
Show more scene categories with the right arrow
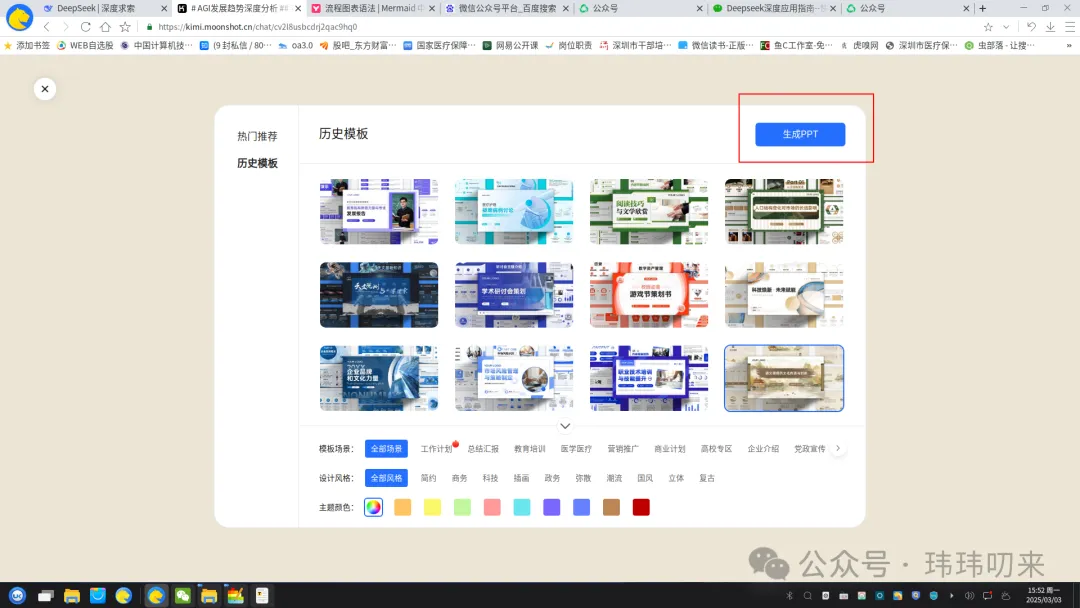tap(838, 448)
